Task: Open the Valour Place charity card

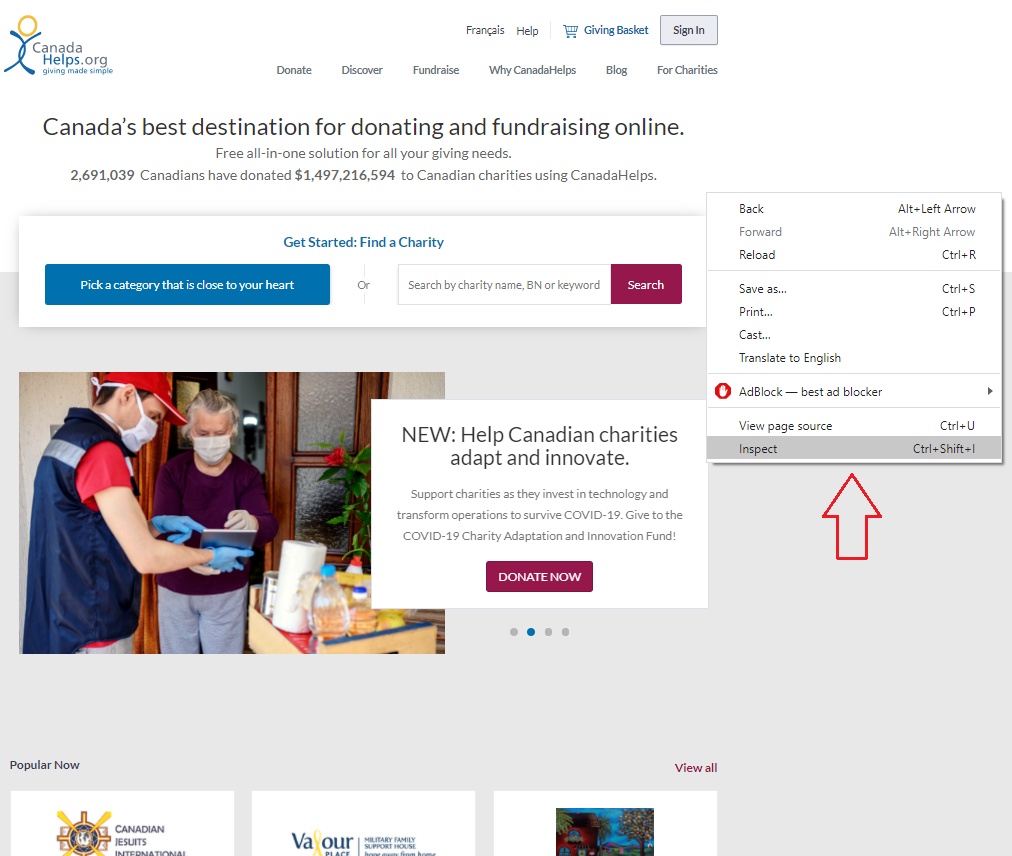Action: 363,824
